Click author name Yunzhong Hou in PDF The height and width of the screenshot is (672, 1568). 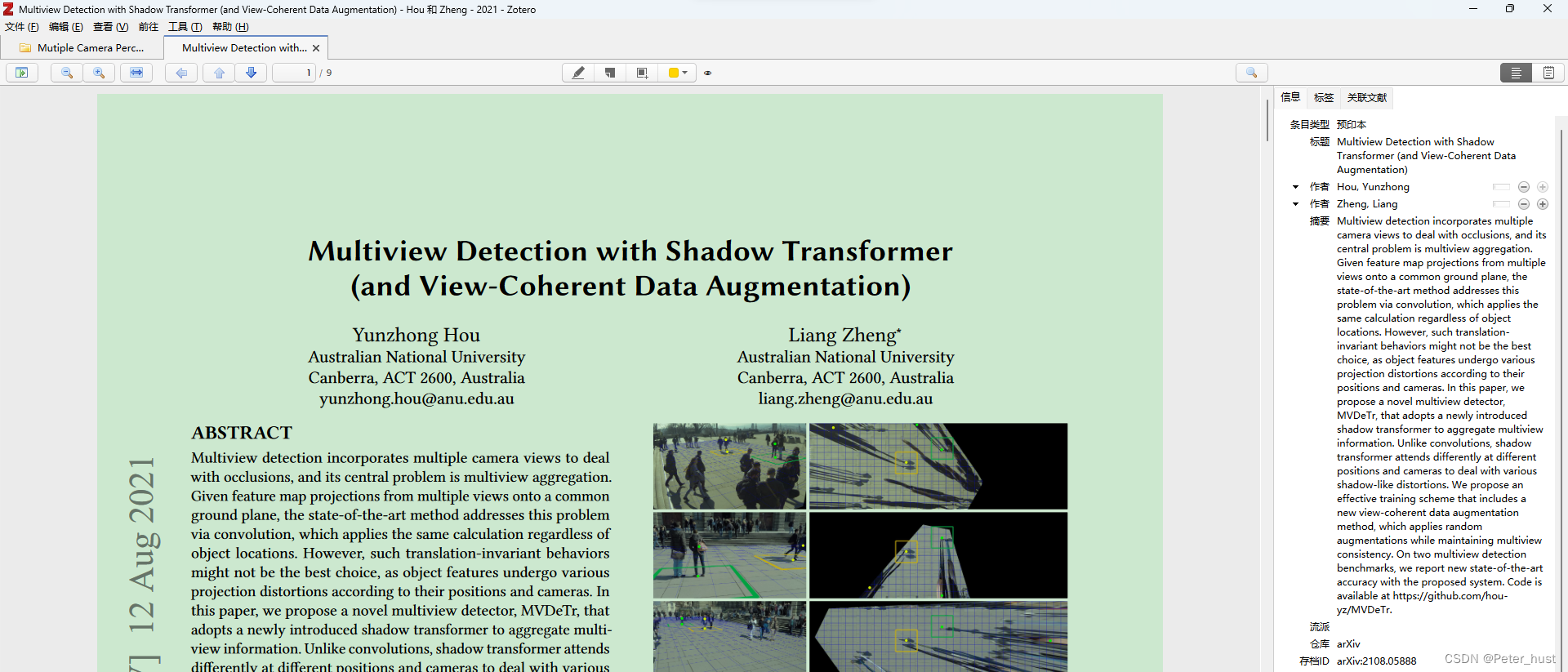coord(416,335)
